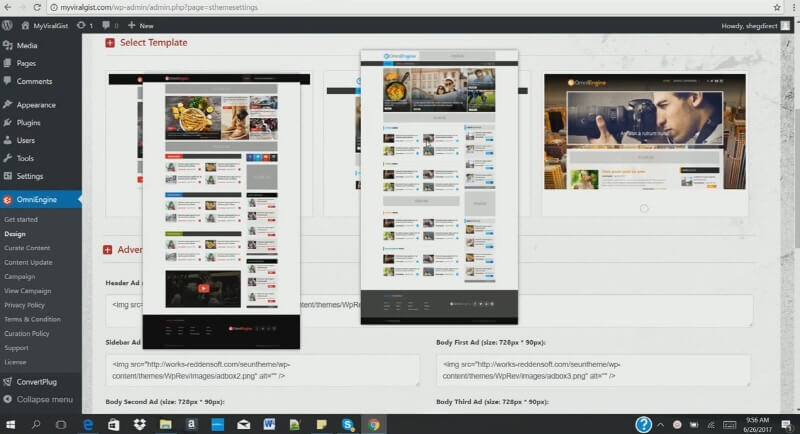Open the License submenu

coord(15,362)
